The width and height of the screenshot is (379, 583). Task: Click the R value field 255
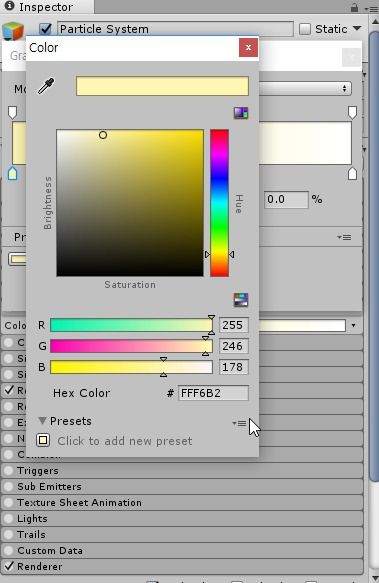234,325
